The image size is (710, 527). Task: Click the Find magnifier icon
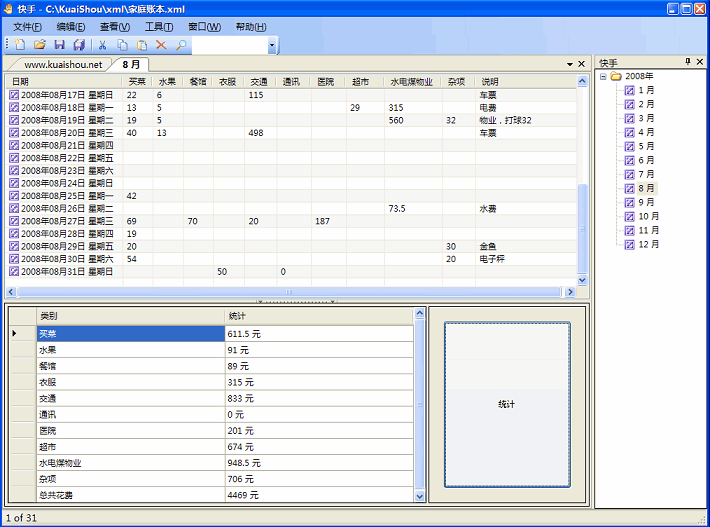click(181, 45)
